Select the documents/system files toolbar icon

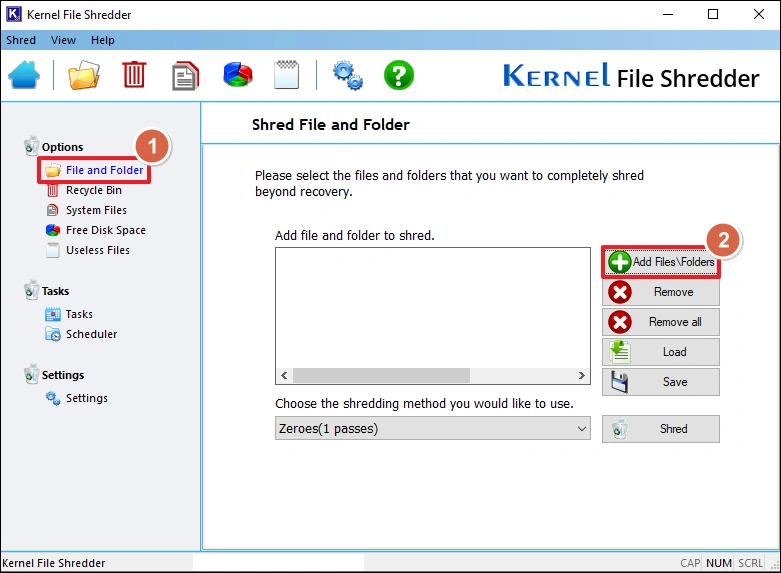[x=185, y=76]
